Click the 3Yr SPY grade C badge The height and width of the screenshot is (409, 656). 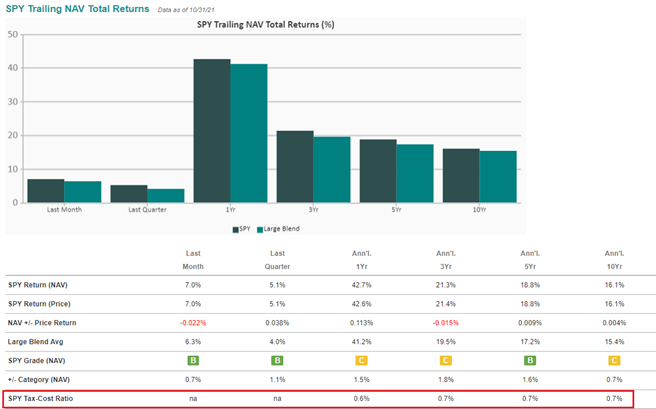446,360
